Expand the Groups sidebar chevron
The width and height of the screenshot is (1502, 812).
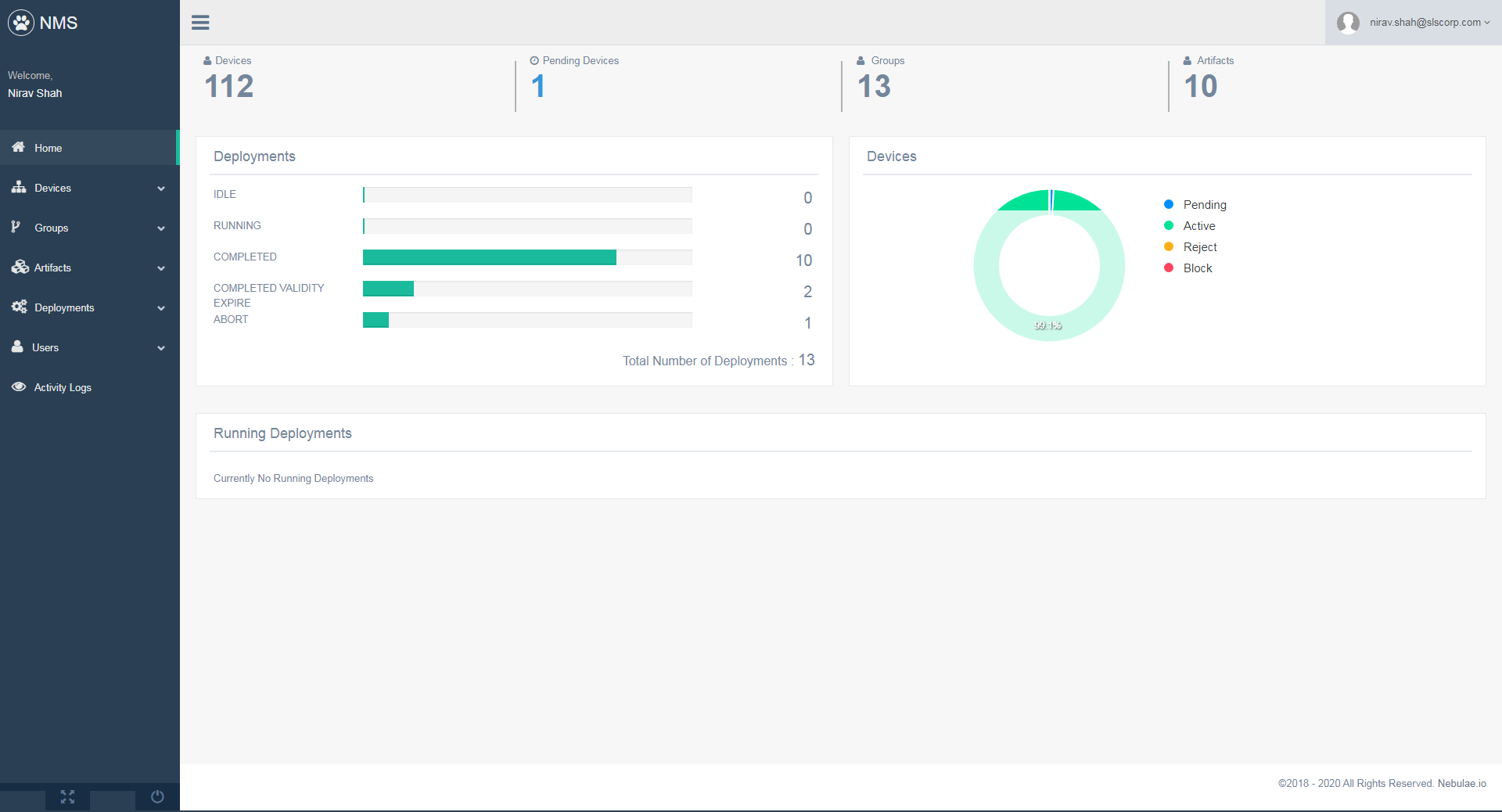(x=161, y=228)
